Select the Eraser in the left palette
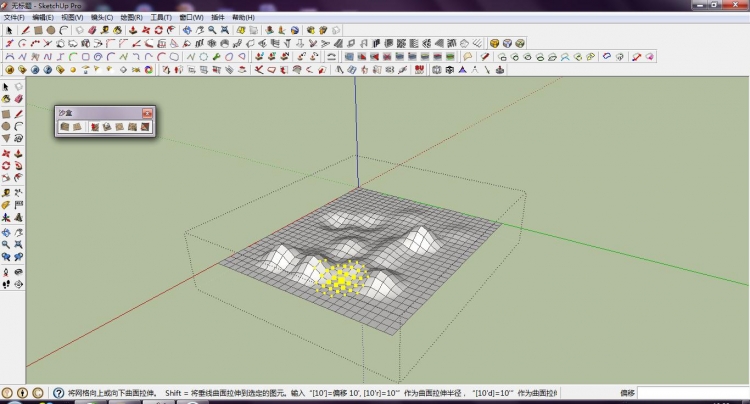This screenshot has width=750, height=404. [18, 99]
